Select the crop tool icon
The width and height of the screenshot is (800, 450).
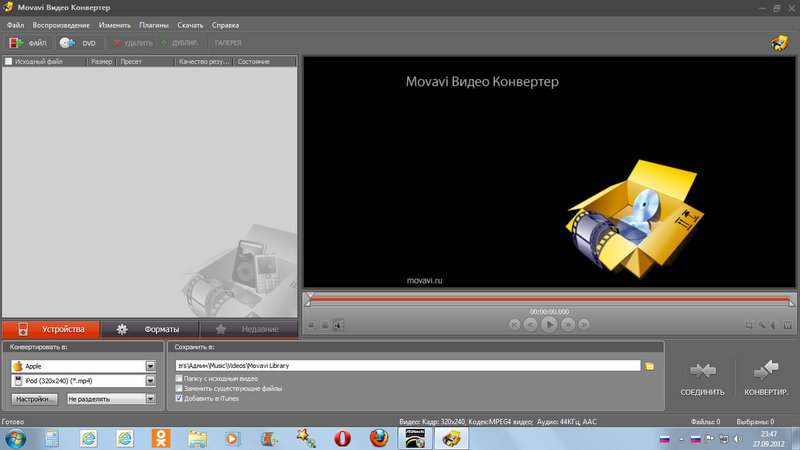749,325
